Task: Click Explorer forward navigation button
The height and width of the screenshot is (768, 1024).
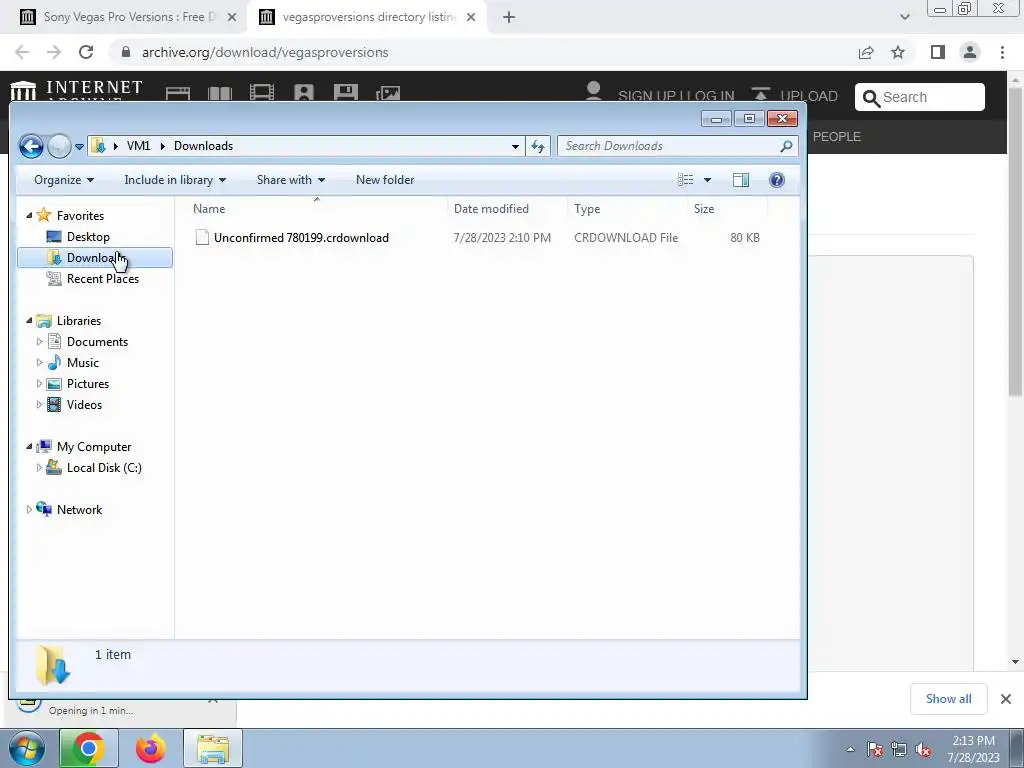Action: (x=59, y=146)
